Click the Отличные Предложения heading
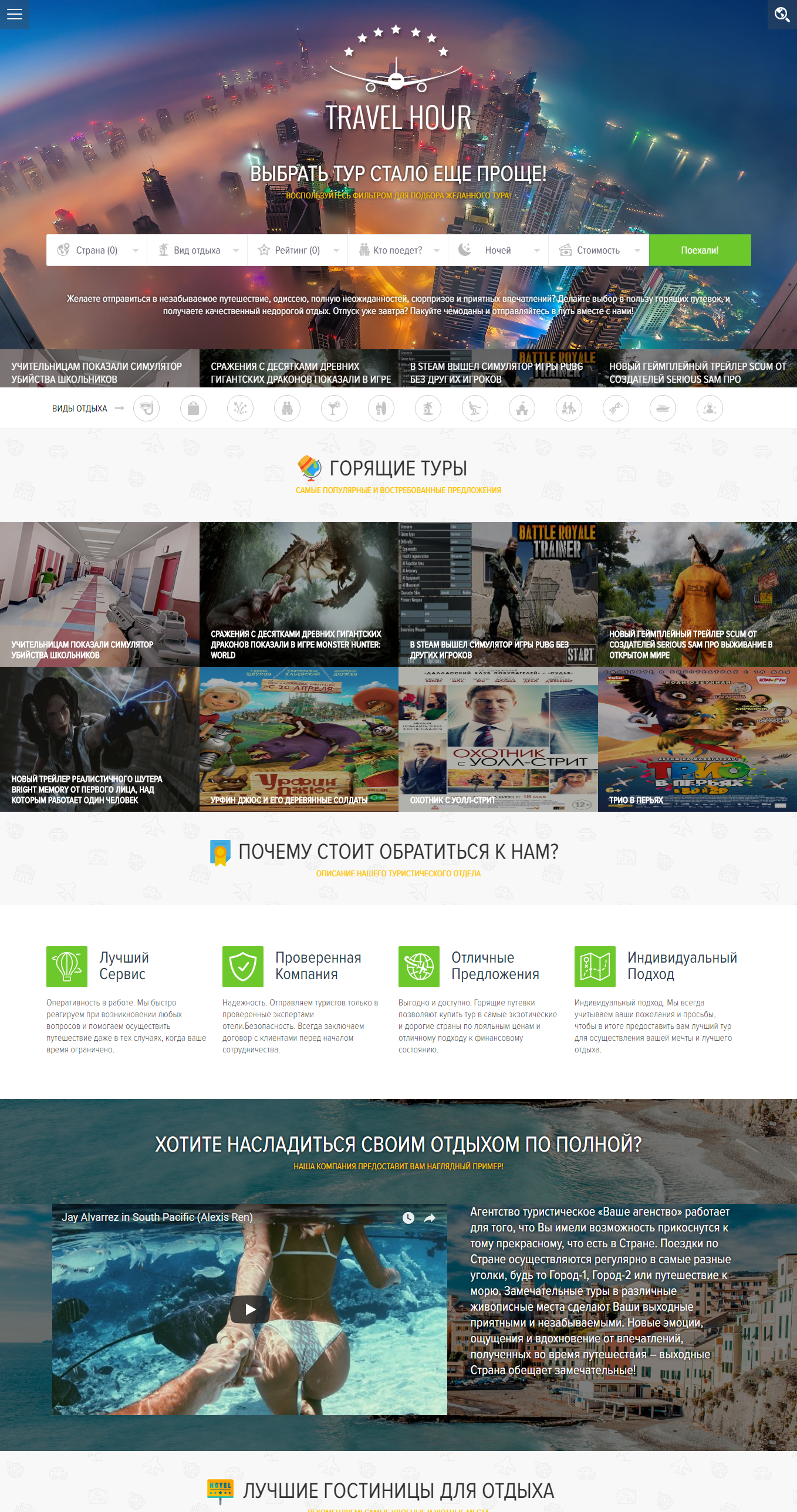The height and width of the screenshot is (1512, 797). tap(495, 966)
